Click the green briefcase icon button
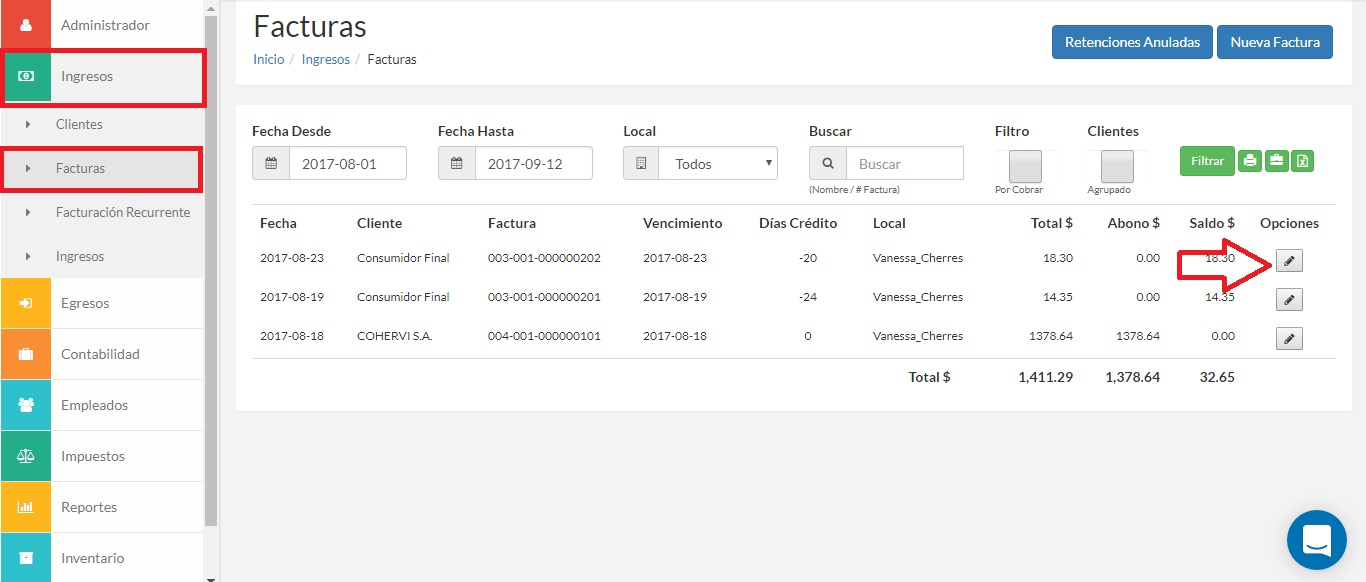This screenshot has width=1366, height=582. coord(1276,160)
